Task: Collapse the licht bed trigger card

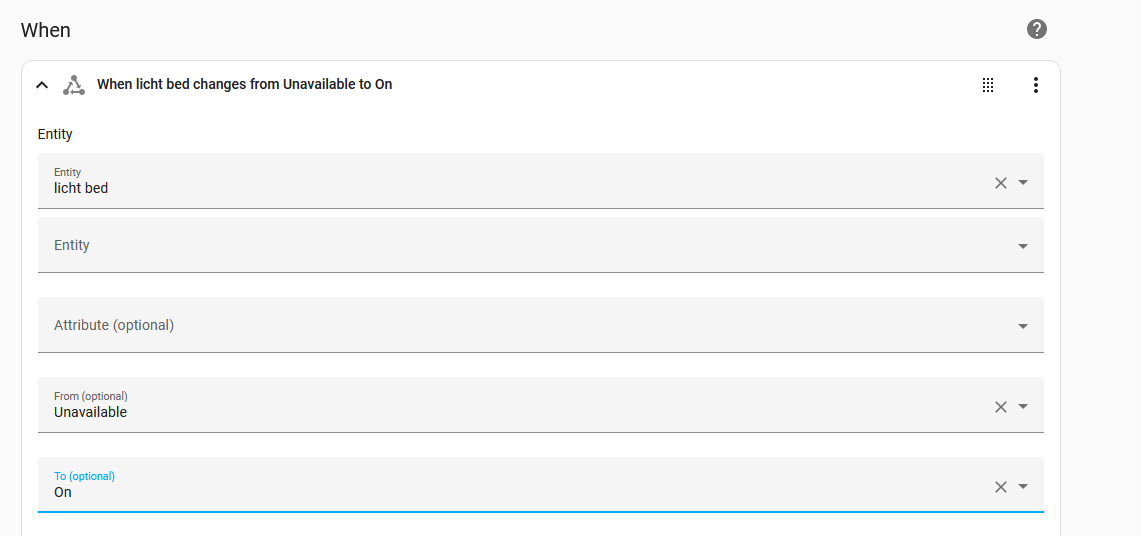Action: tap(42, 85)
